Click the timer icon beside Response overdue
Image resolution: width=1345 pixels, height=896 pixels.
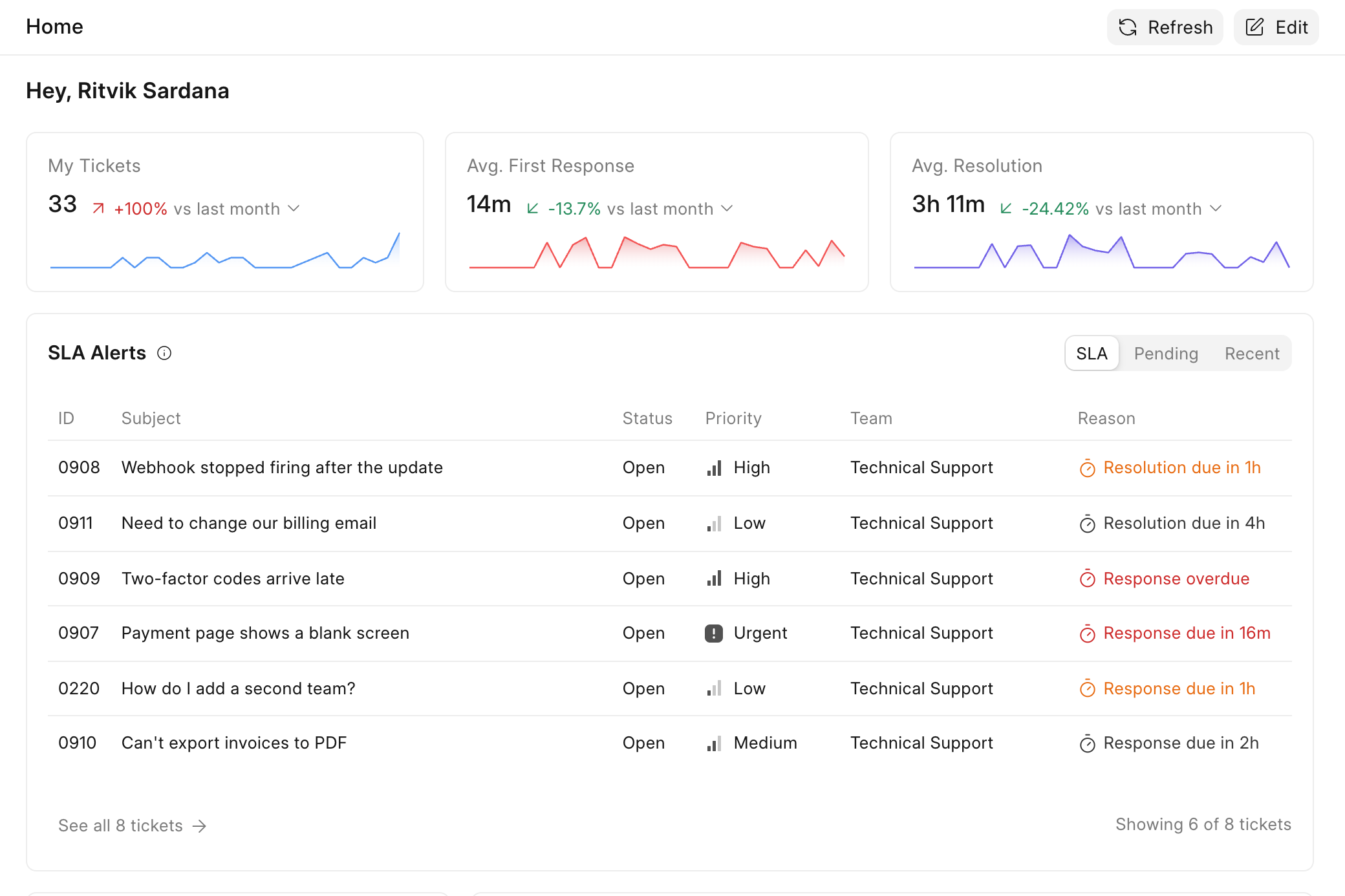pyautogui.click(x=1088, y=579)
